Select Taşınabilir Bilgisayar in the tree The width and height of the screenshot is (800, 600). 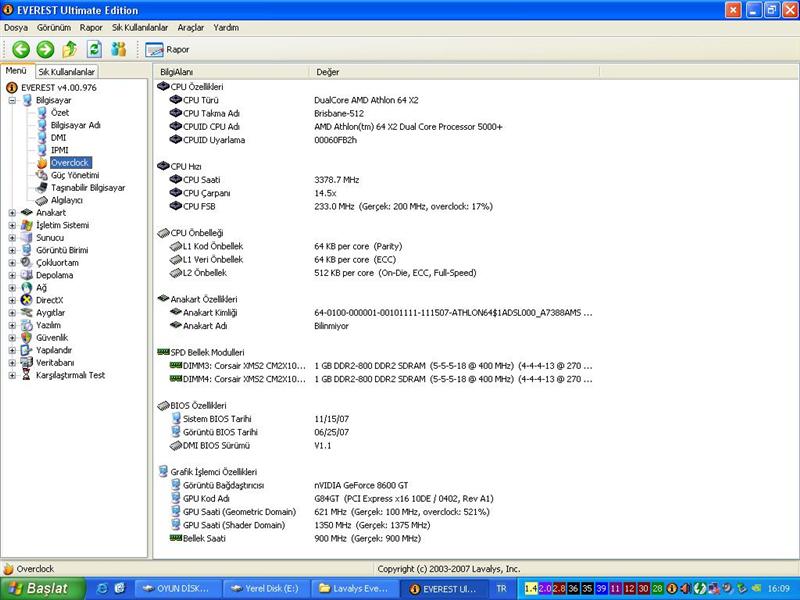88,188
